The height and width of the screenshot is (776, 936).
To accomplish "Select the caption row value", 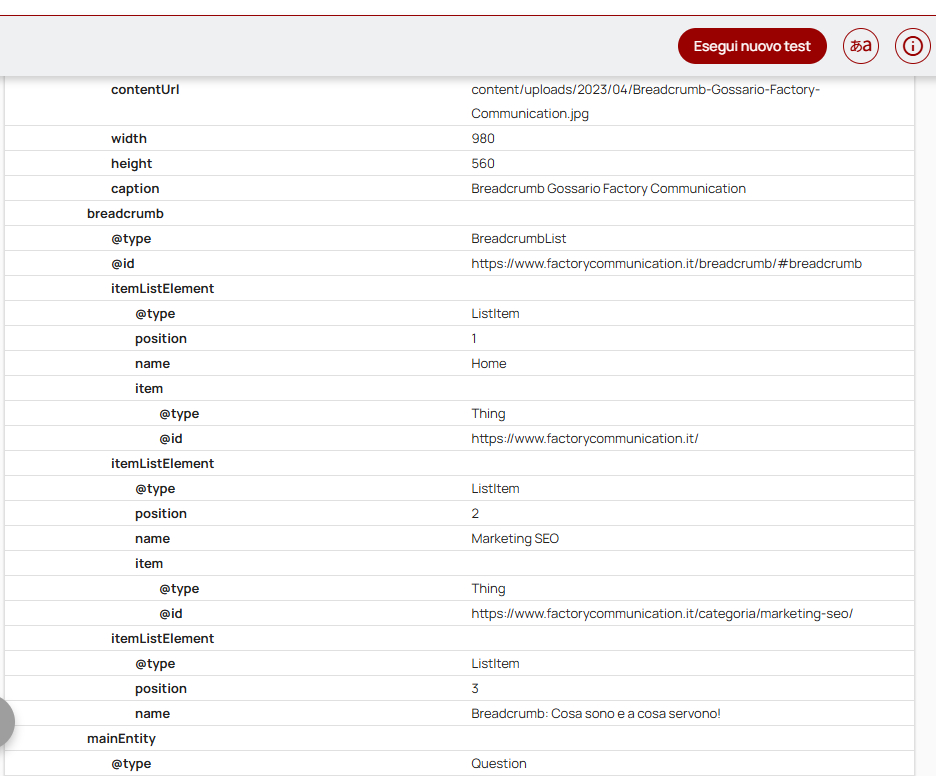I will point(608,188).
